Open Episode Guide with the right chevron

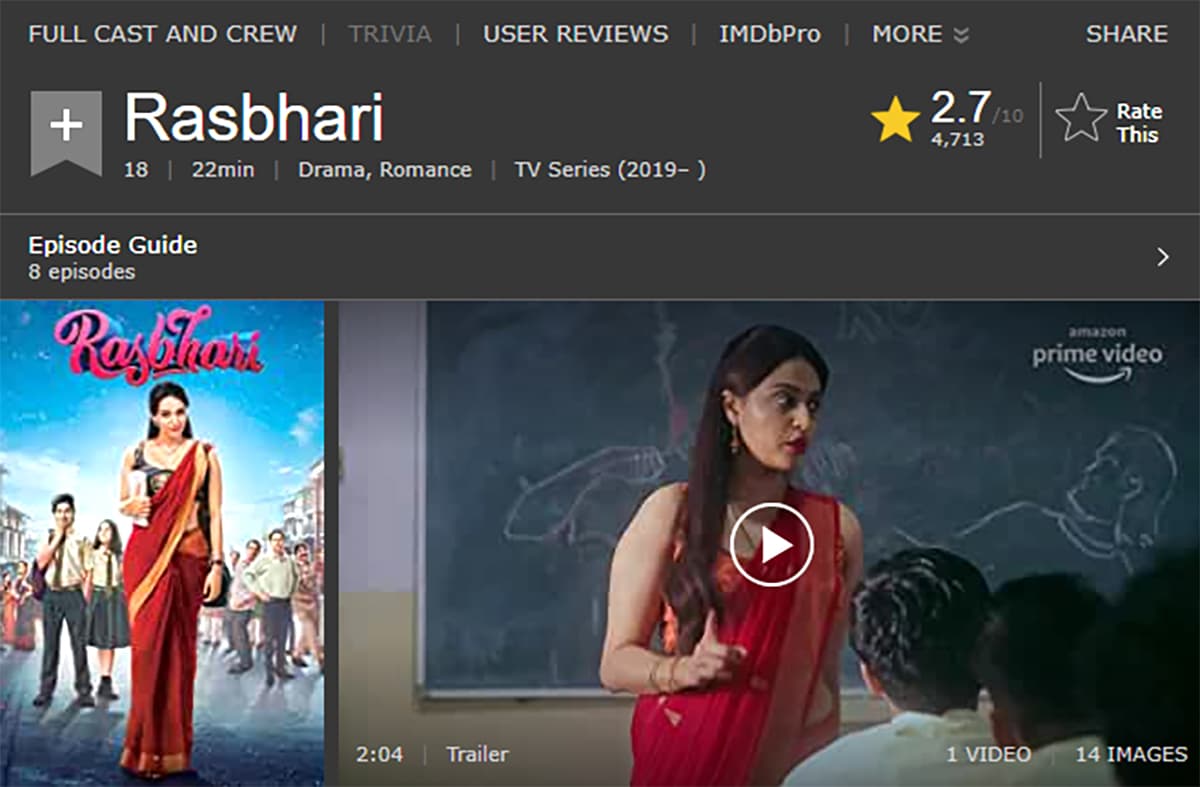[x=1163, y=257]
